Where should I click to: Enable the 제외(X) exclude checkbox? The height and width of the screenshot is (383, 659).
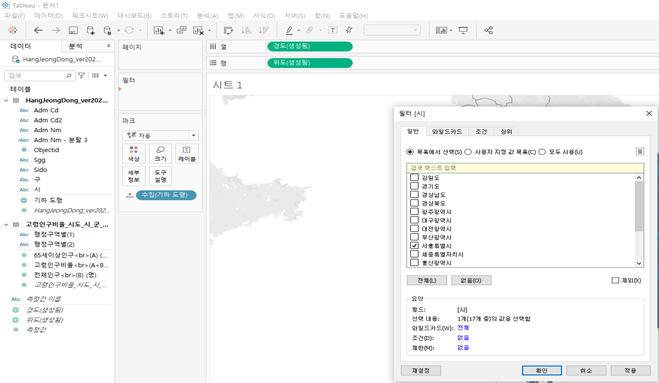(615, 280)
